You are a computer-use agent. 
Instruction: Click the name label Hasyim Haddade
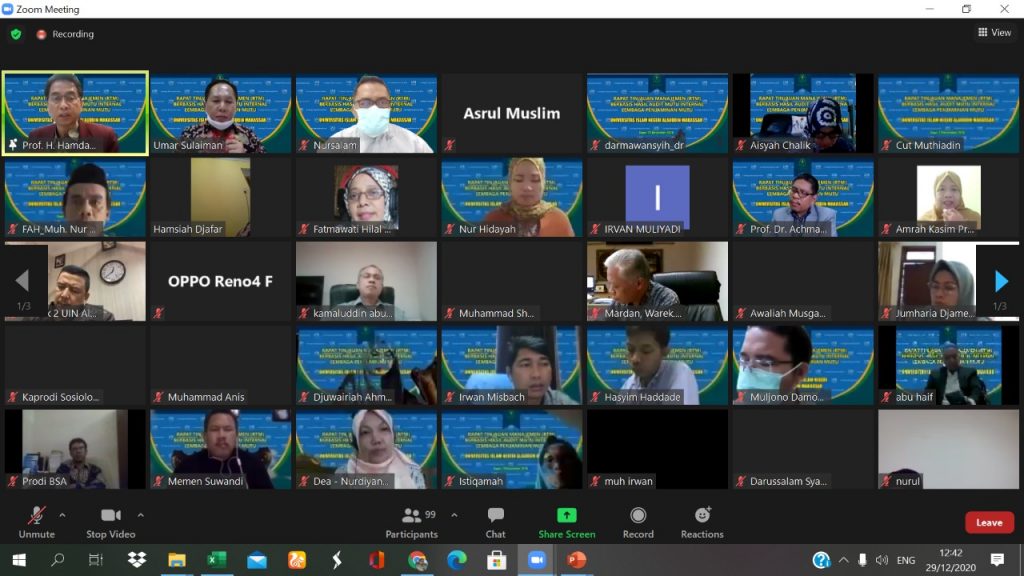pyautogui.click(x=642, y=397)
